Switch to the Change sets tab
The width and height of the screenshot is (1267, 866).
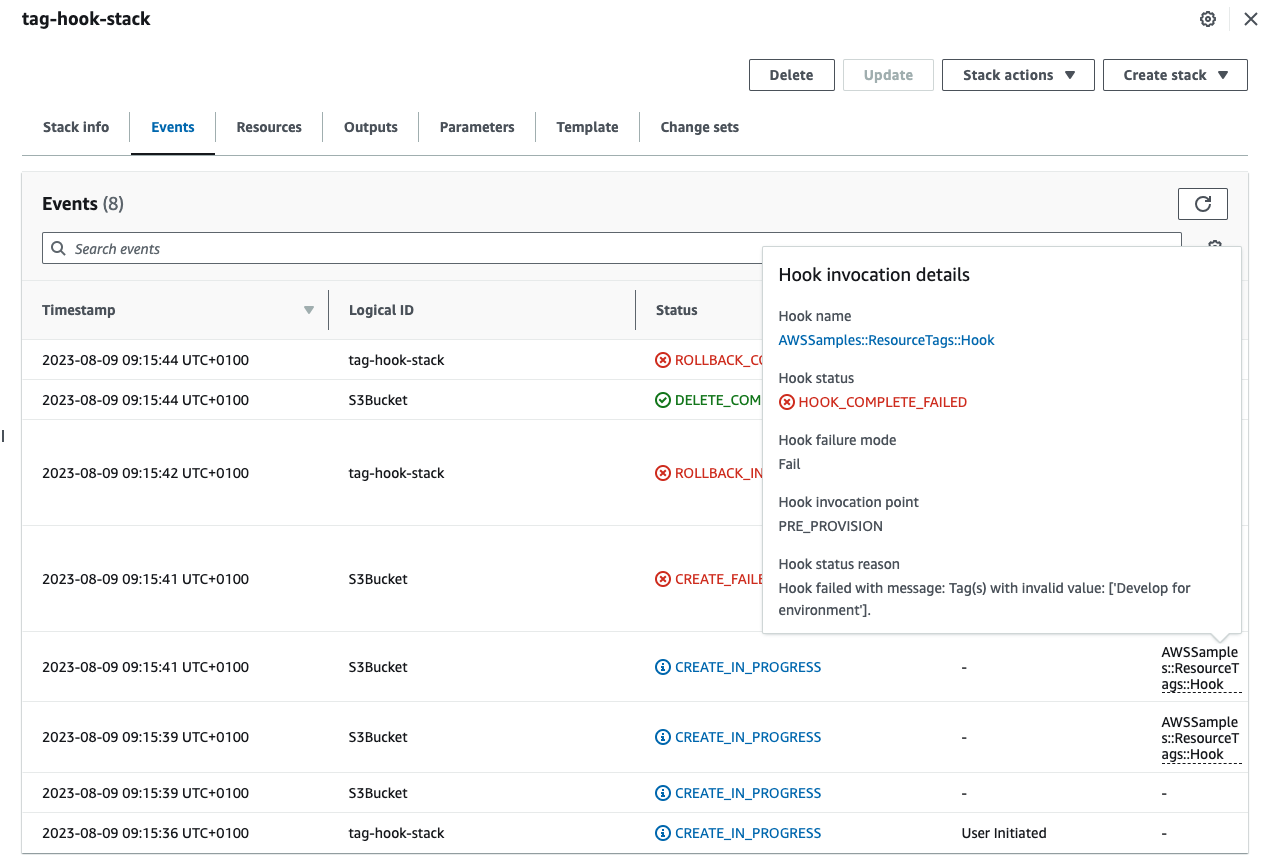coord(700,127)
